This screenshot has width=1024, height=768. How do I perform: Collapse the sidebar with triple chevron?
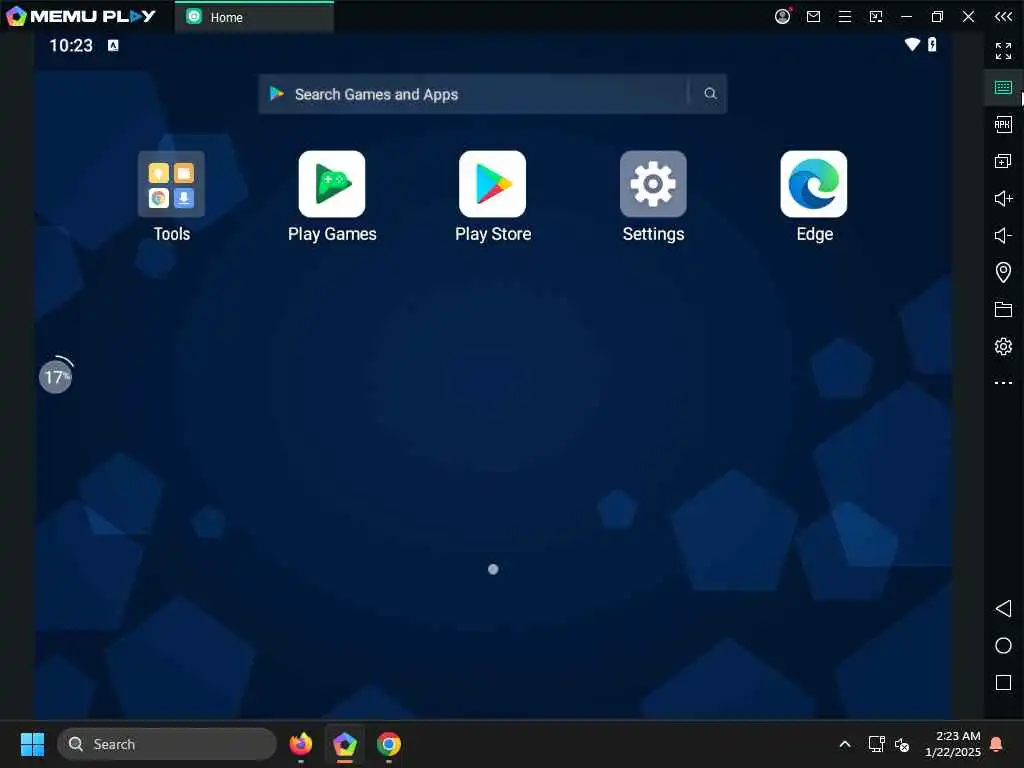(x=1003, y=17)
